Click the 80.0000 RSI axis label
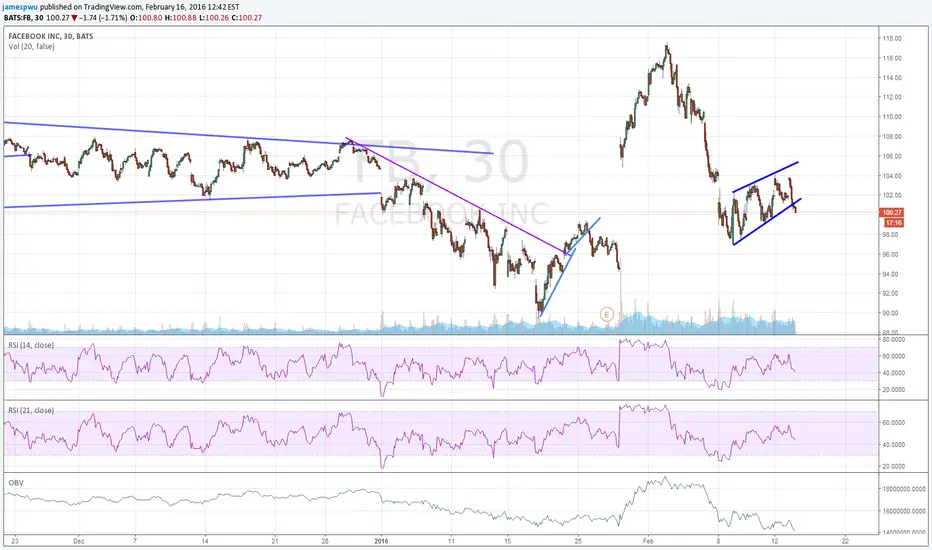932x550 pixels. pyautogui.click(x=894, y=340)
